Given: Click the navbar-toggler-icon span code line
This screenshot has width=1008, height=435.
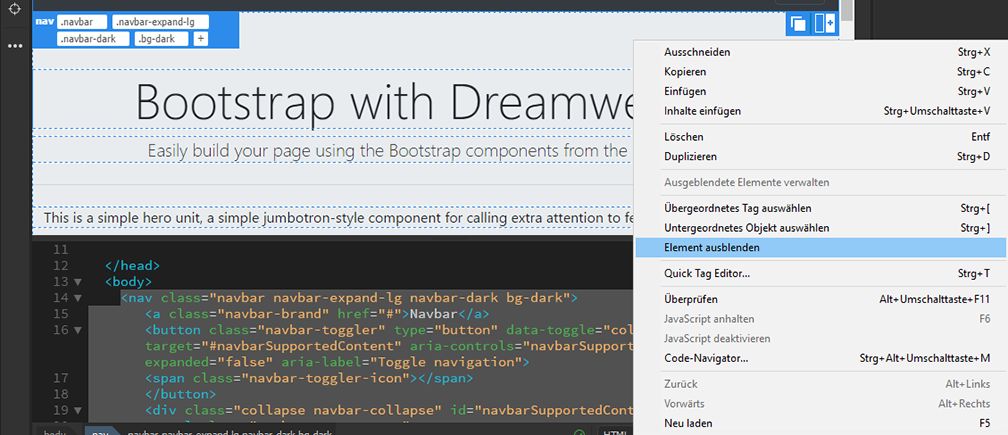Looking at the screenshot, I should (x=309, y=378).
